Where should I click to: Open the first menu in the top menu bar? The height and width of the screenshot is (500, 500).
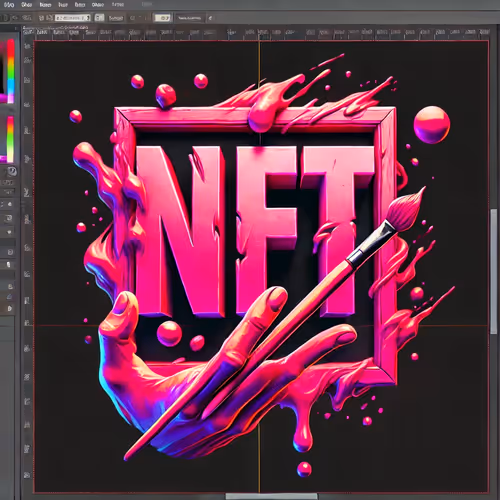tap(8, 5)
